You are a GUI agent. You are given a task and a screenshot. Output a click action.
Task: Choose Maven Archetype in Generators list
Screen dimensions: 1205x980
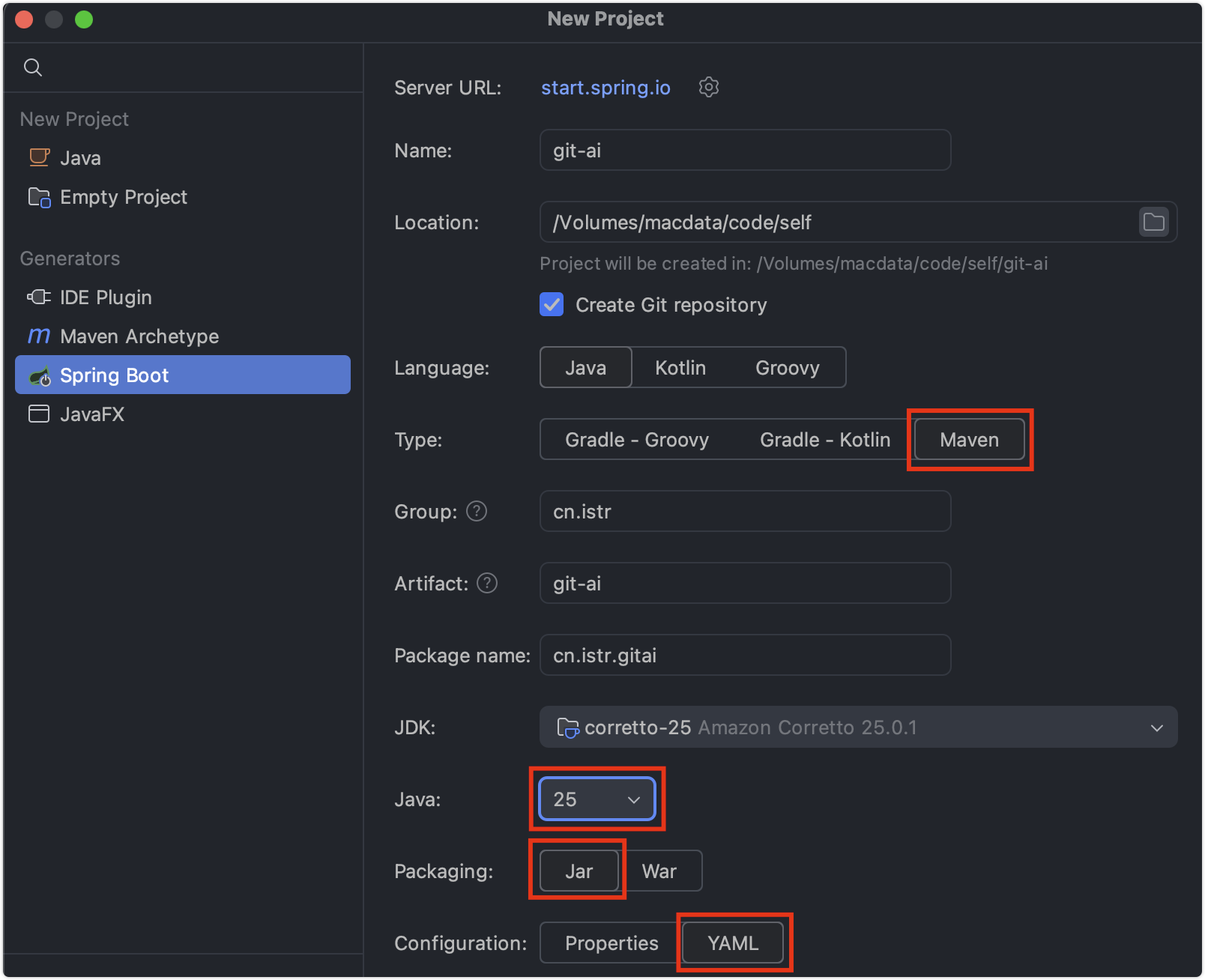[x=139, y=336]
